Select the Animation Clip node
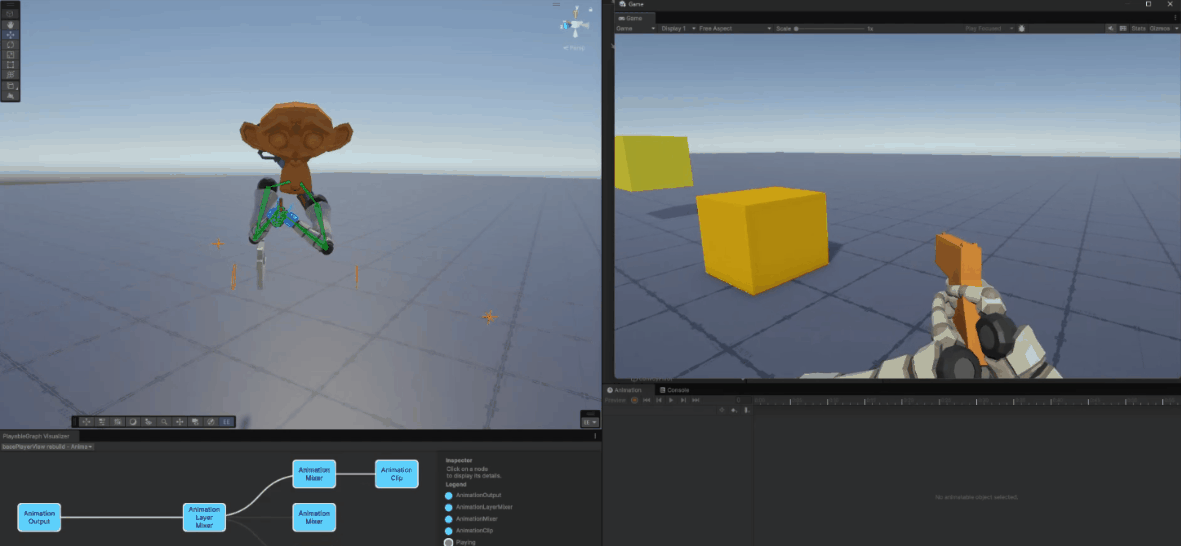1181x546 pixels. click(397, 474)
